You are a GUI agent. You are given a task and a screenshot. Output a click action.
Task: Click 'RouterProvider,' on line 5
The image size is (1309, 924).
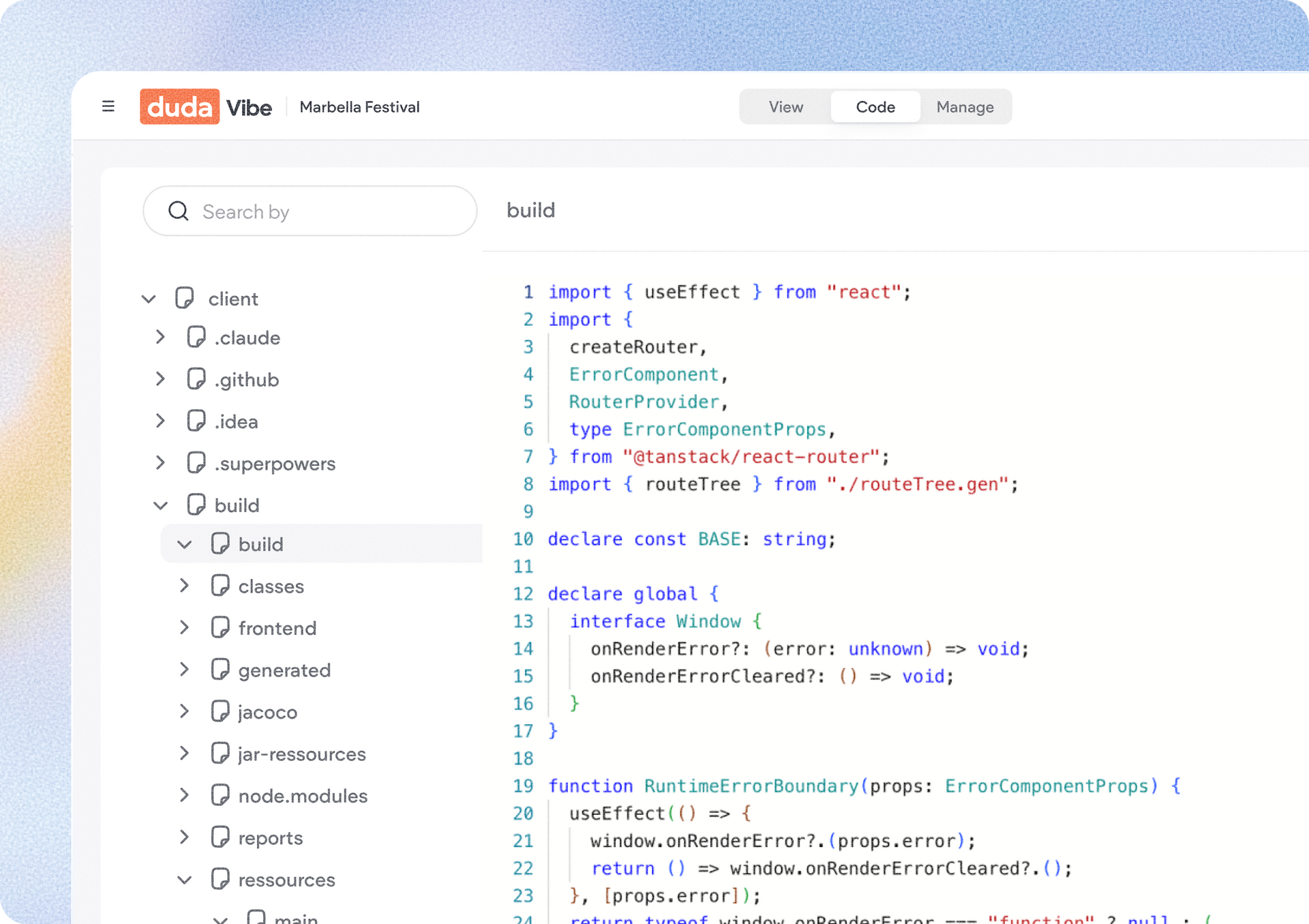click(x=649, y=402)
